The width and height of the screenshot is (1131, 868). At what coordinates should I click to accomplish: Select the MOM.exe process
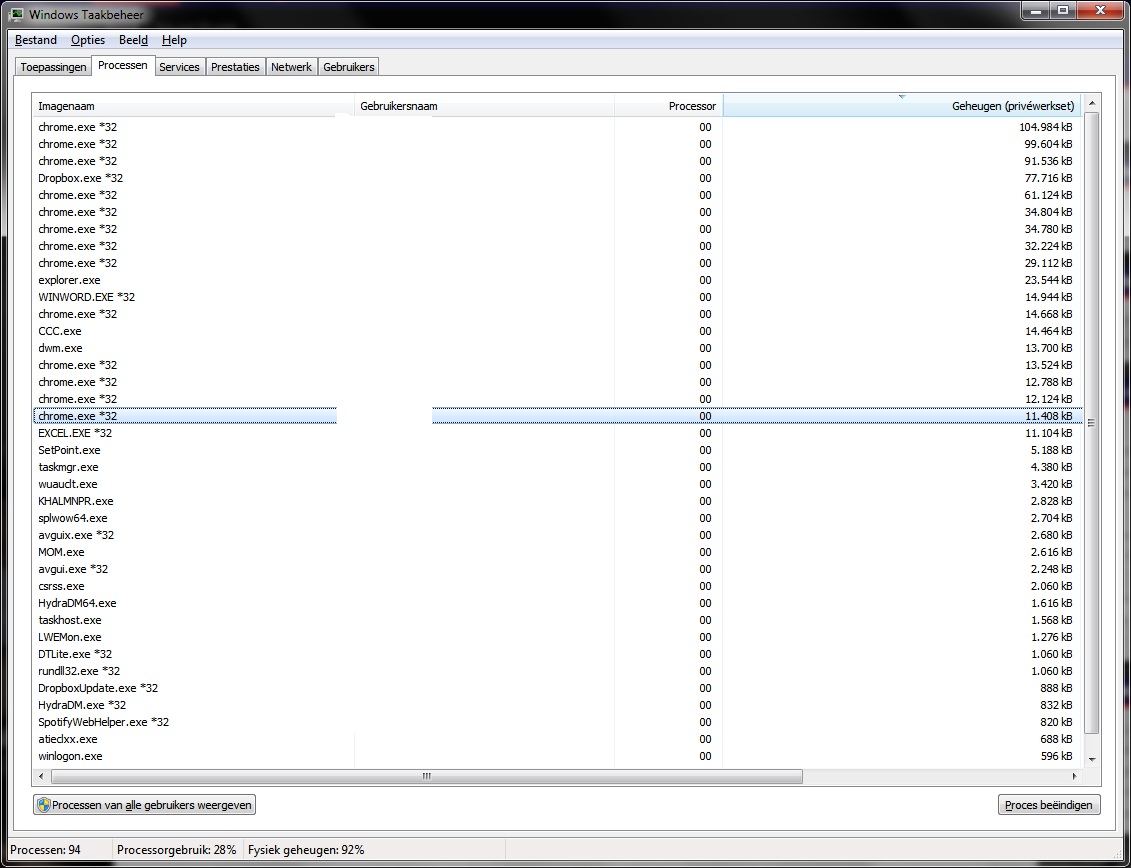pos(557,552)
